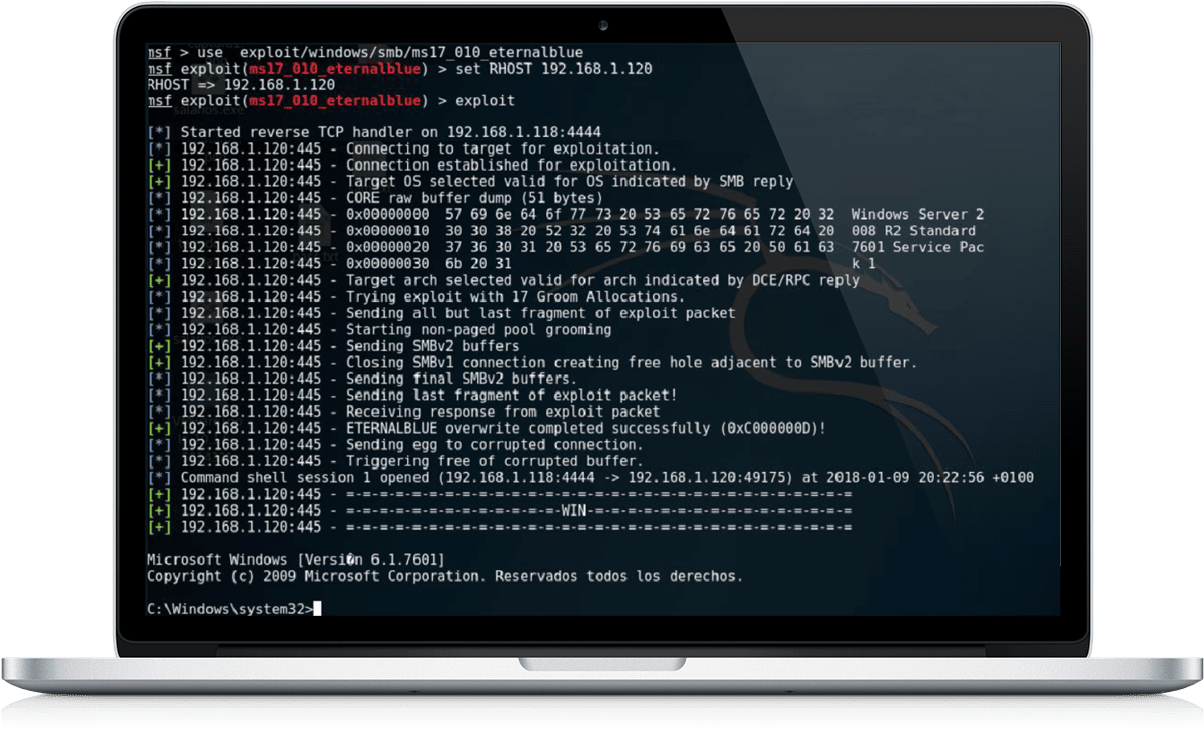
Task: Click 'Trying exploit with 17 Groom Allocations' line
Action: click(x=416, y=296)
